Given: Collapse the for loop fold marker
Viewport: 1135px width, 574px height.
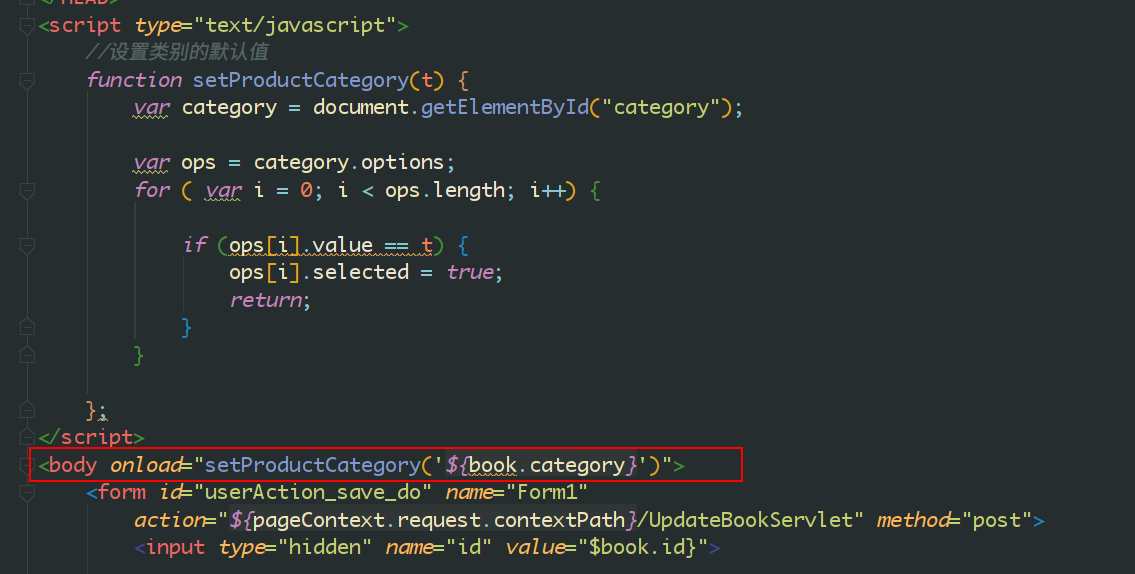Looking at the screenshot, I should pyautogui.click(x=27, y=191).
